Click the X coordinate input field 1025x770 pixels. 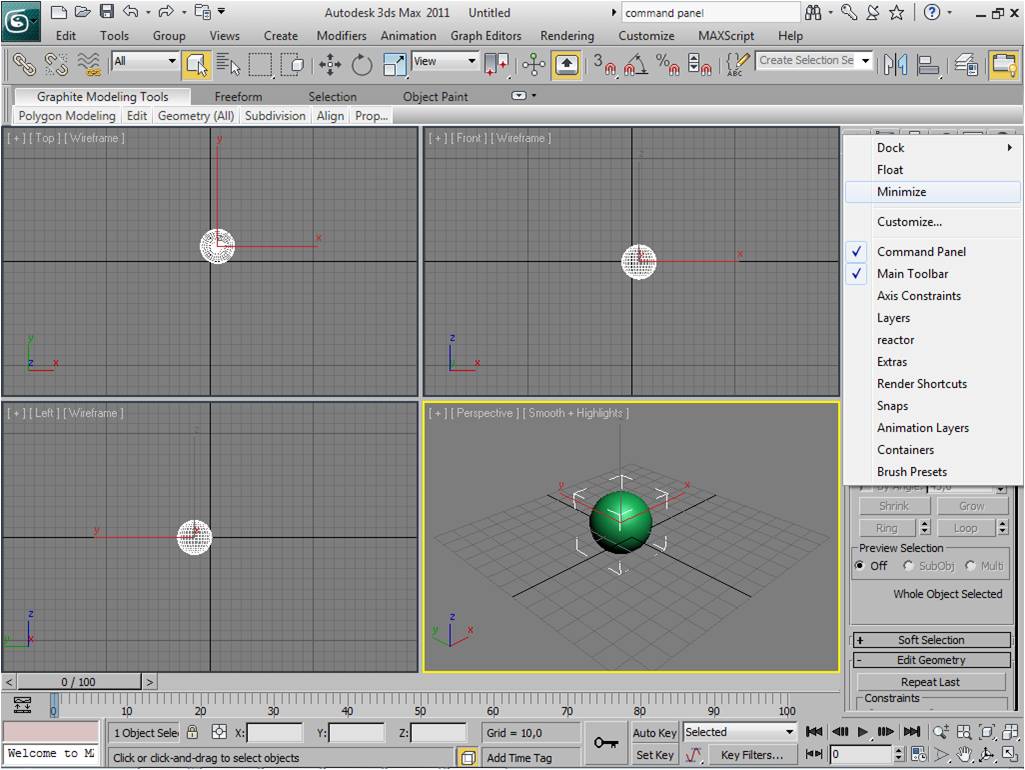tap(275, 733)
